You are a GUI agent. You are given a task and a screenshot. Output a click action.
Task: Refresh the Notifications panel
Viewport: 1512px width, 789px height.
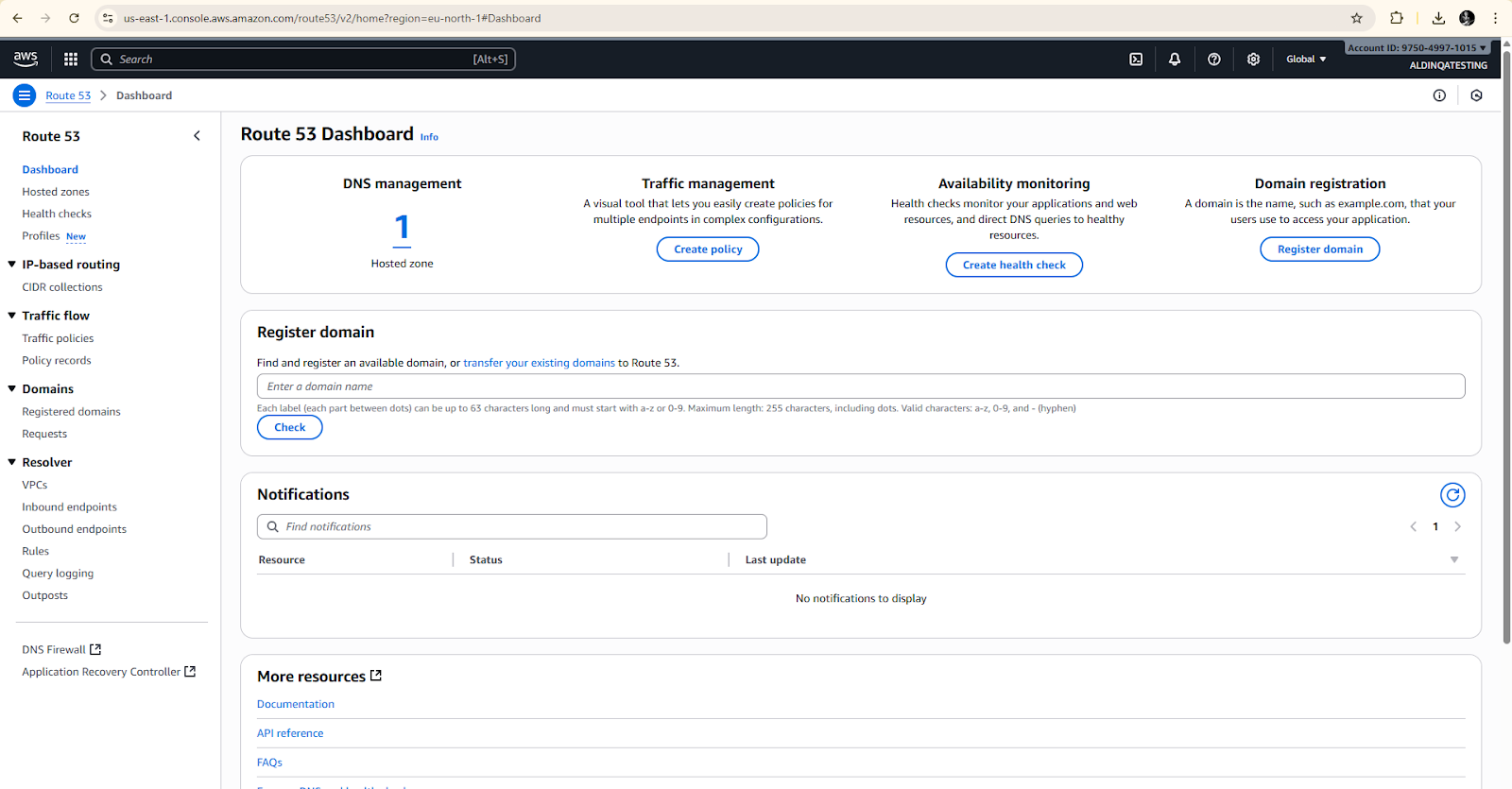coord(1452,495)
